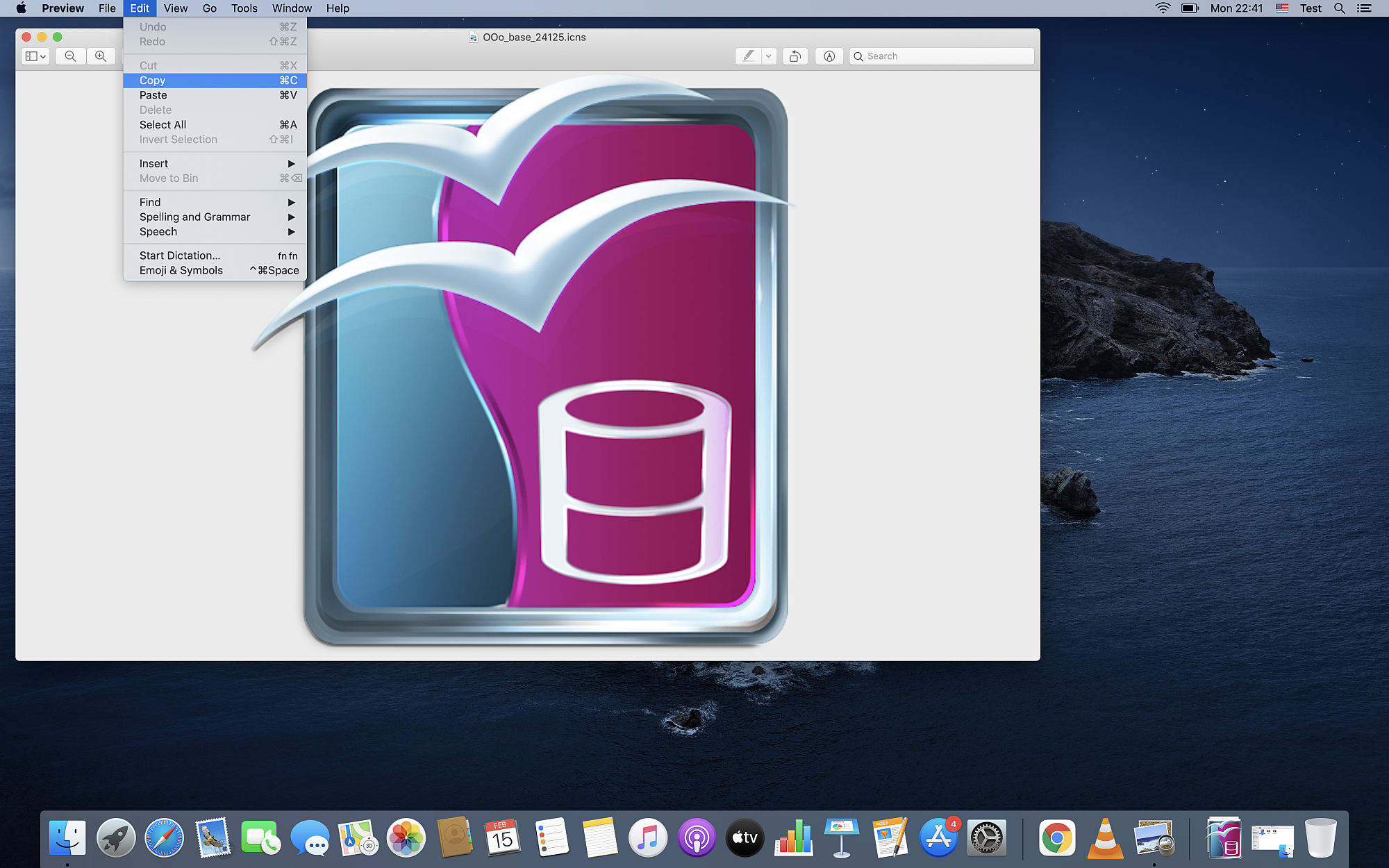Show the Markup toolbar icon

pos(829,56)
